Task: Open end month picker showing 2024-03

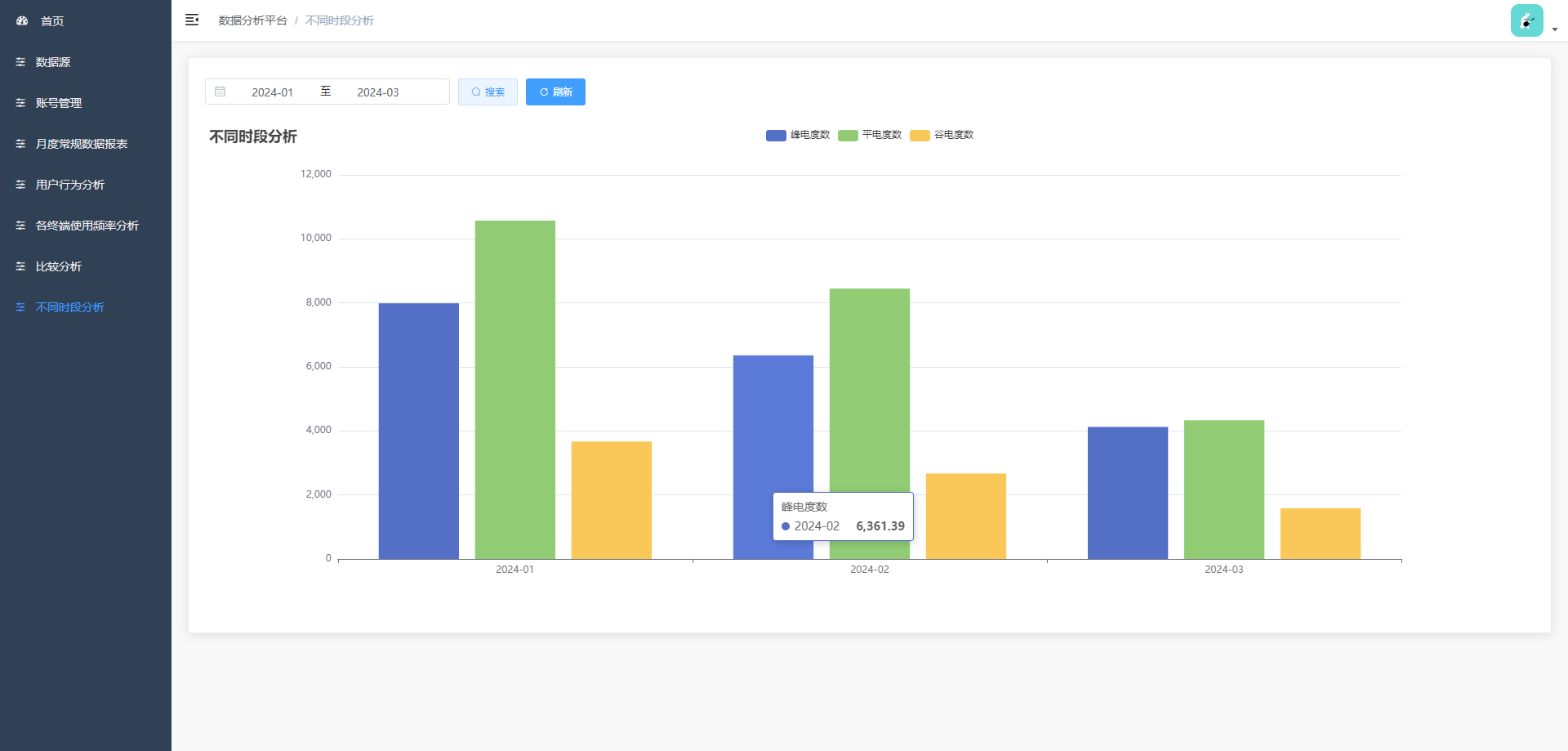Action: coord(377,92)
